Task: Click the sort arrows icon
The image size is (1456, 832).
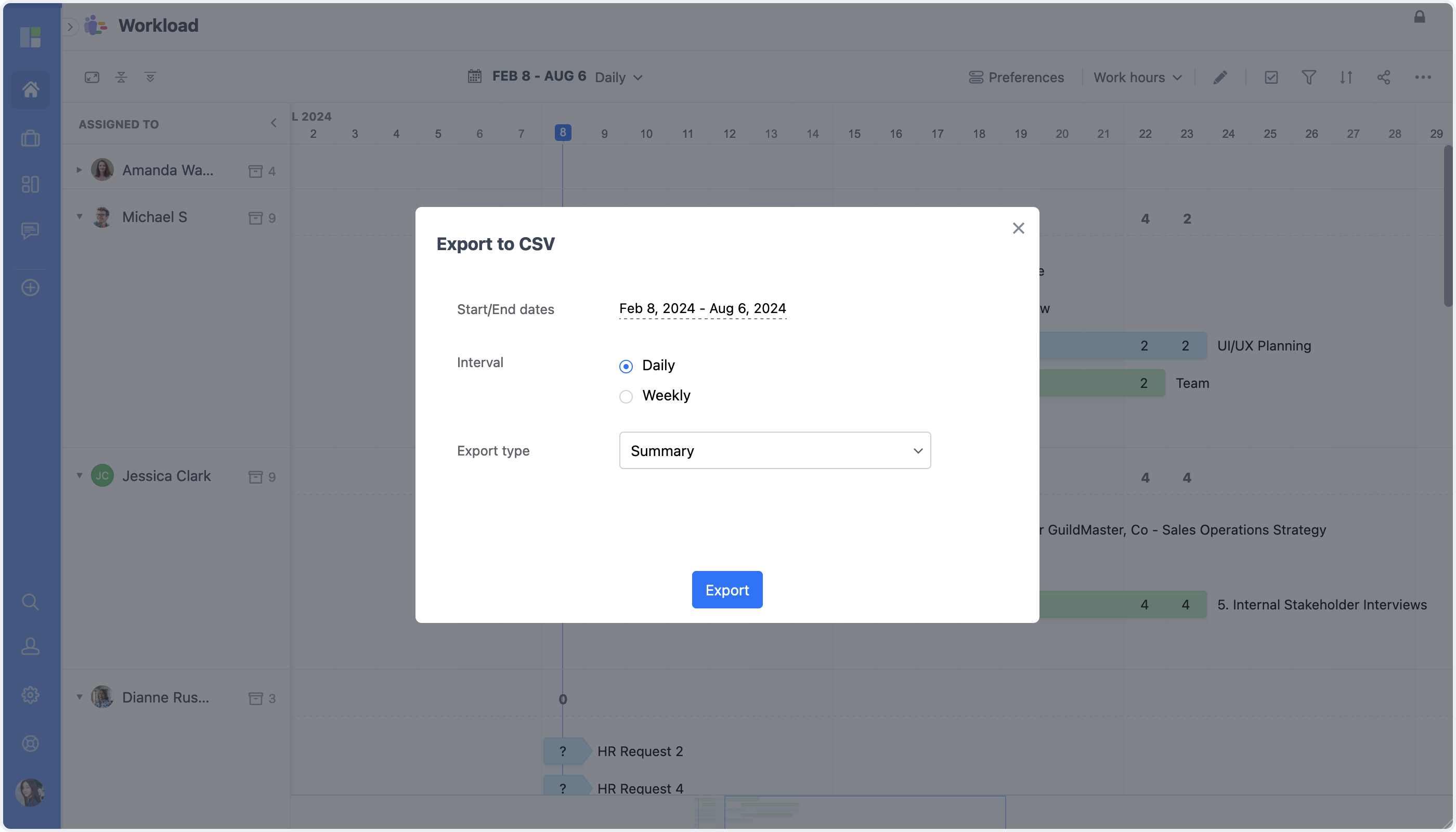Action: [x=1346, y=77]
